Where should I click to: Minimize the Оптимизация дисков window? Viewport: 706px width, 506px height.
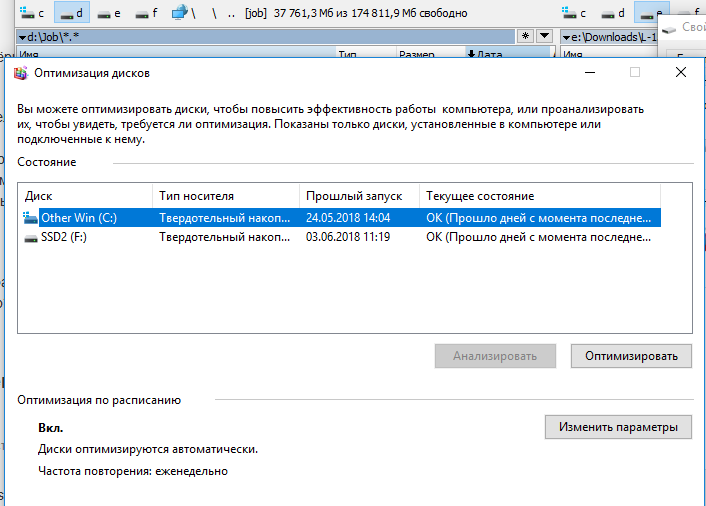point(590,72)
